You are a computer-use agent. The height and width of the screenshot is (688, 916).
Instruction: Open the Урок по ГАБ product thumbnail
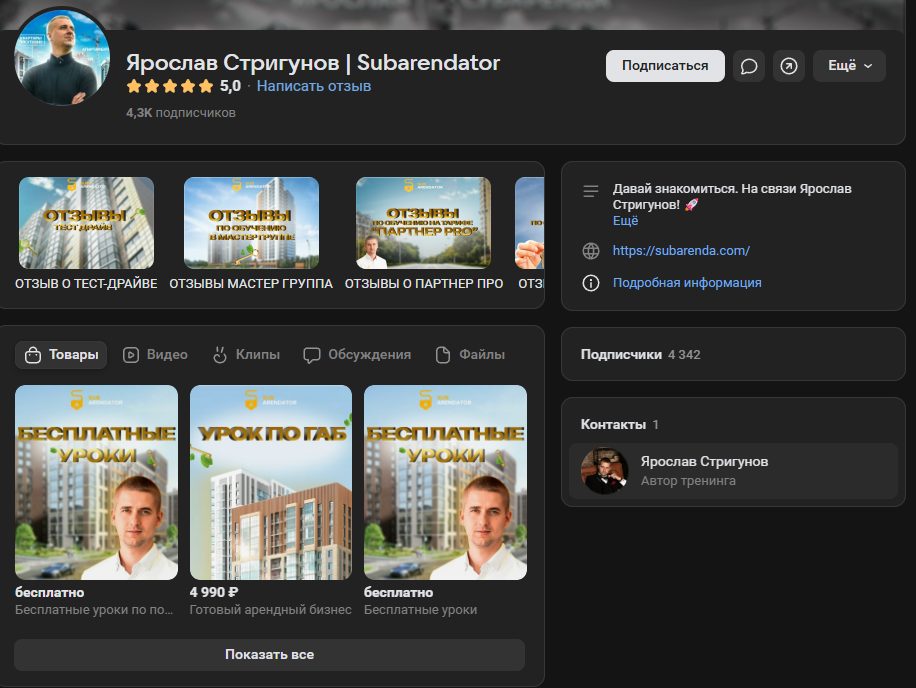click(x=271, y=482)
